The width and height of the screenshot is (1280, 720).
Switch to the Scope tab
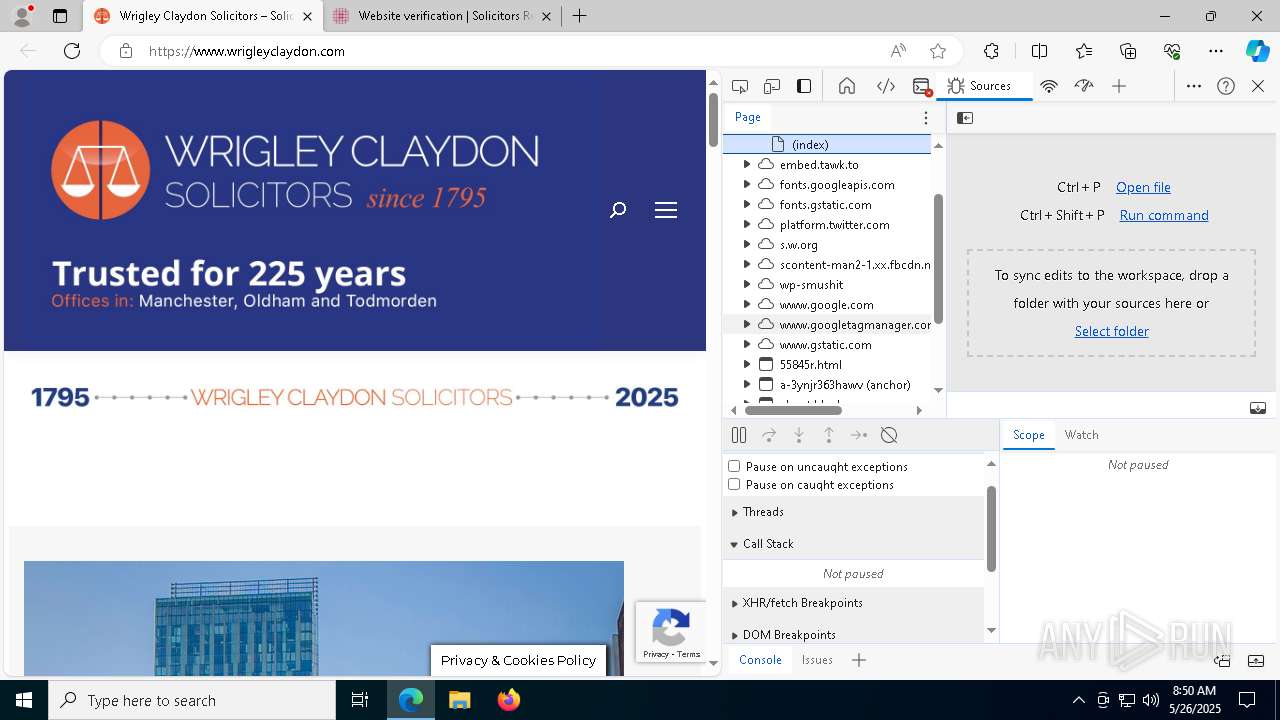(x=1028, y=435)
